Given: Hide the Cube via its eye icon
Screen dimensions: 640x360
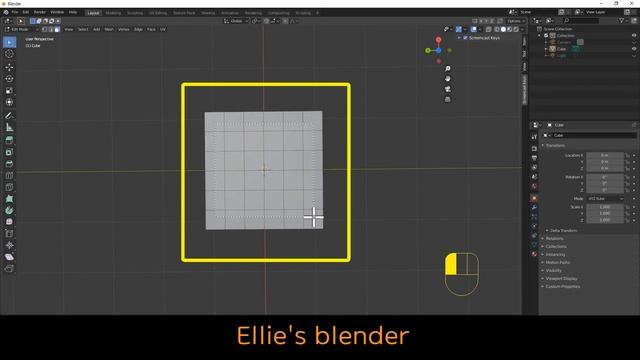Looking at the screenshot, I should (634, 49).
